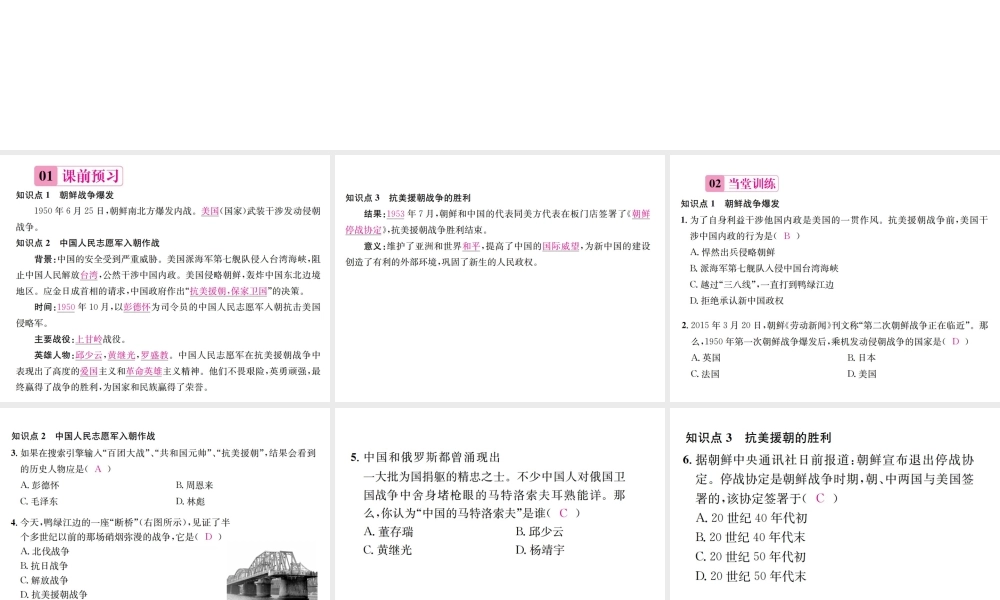
Task: Click option C. 越过"三八线",一直打到鸭绿江边
Action: [761, 285]
